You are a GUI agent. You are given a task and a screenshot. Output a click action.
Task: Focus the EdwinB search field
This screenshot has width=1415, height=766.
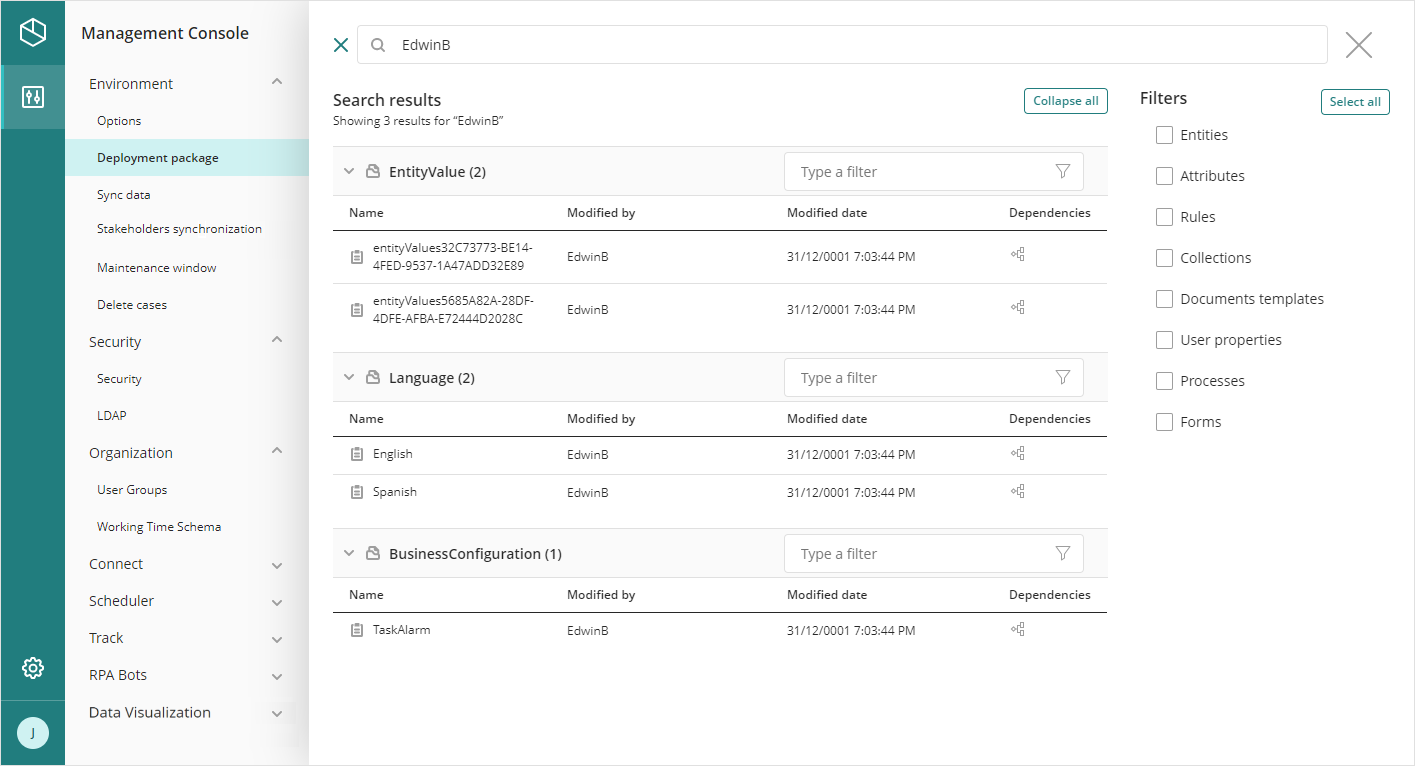[842, 45]
